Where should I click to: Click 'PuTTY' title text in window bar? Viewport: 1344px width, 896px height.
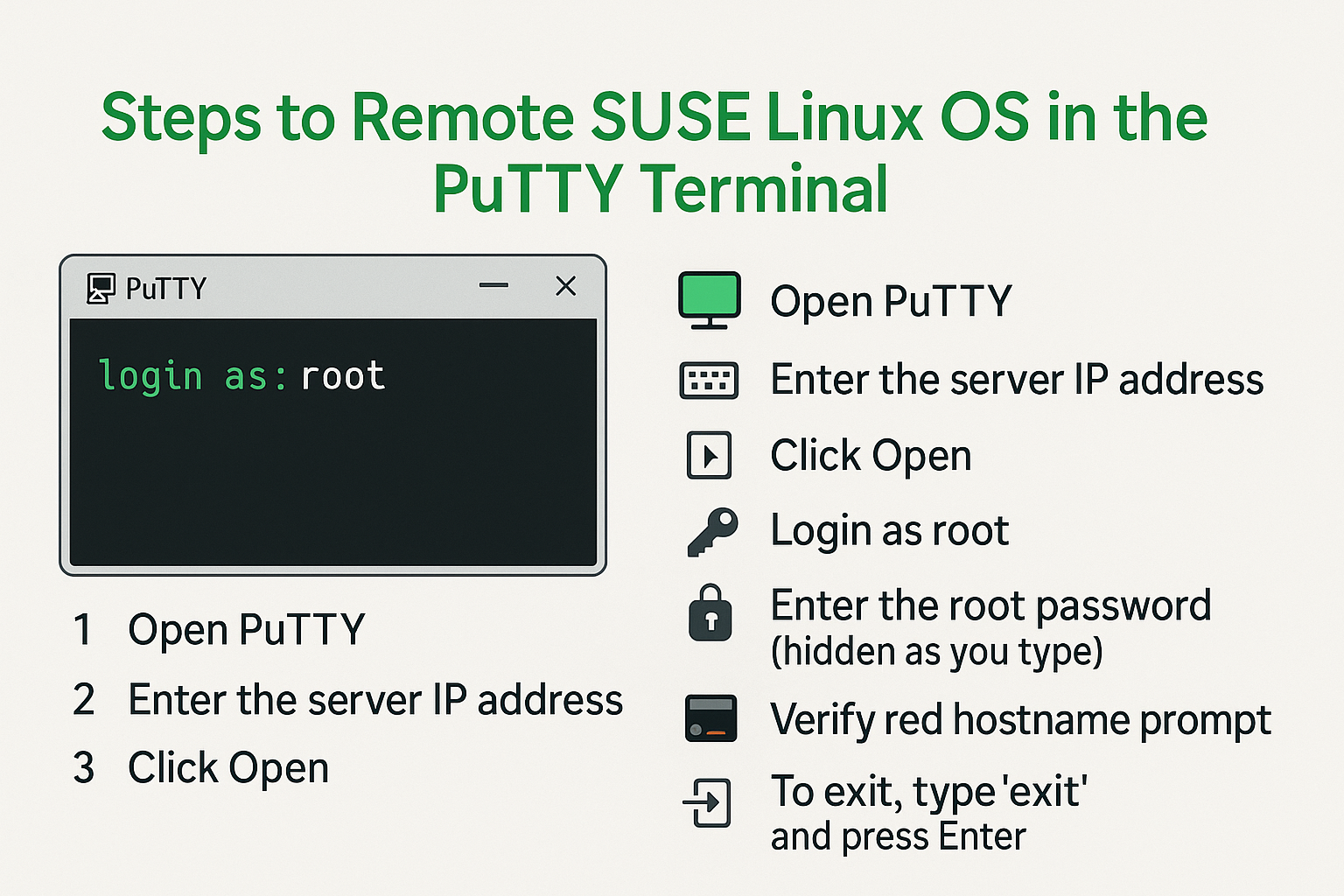click(165, 288)
